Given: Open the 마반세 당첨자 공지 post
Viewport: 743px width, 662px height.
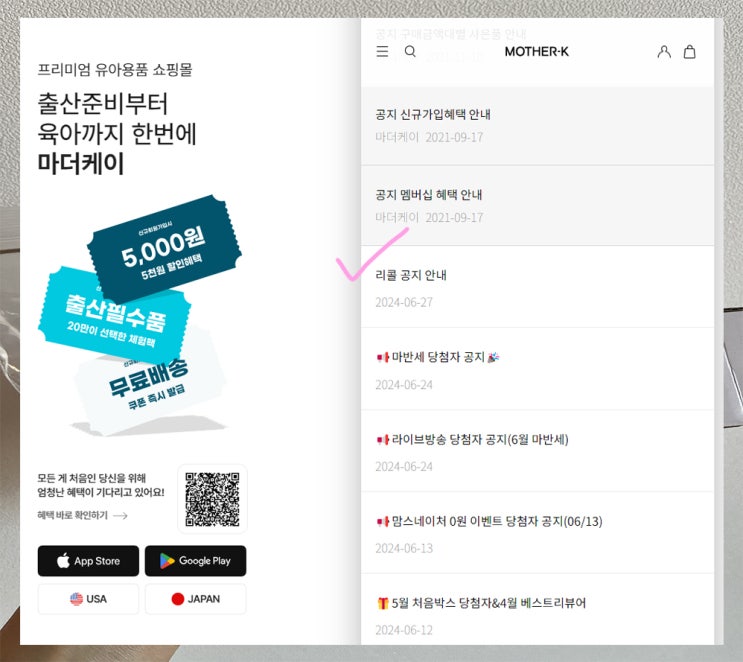Looking at the screenshot, I should click(x=537, y=369).
